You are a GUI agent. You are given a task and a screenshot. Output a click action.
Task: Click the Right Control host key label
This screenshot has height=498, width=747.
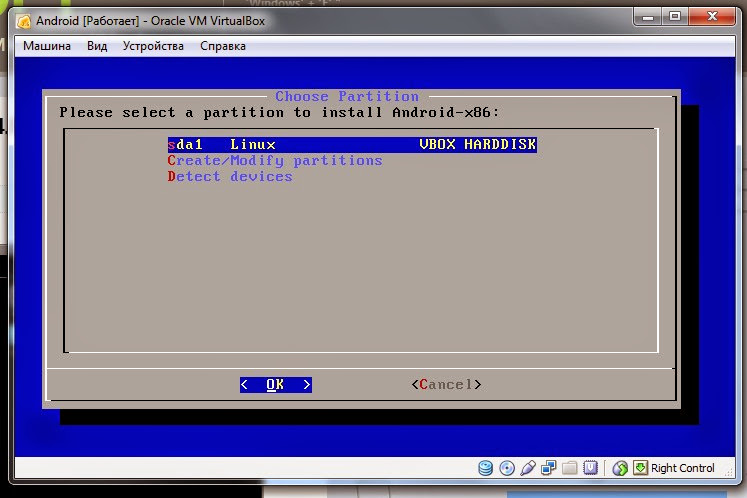(x=682, y=468)
